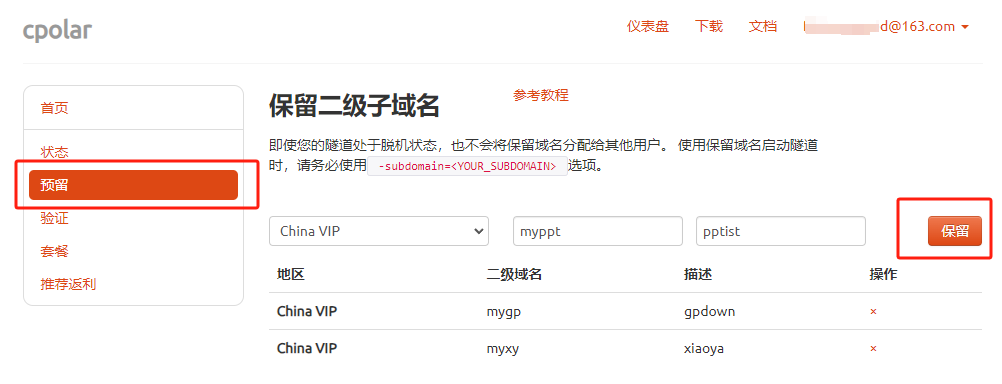The image size is (1002, 384).
Task: Open the 验证 sidebar item
Action: pyautogui.click(x=54, y=219)
